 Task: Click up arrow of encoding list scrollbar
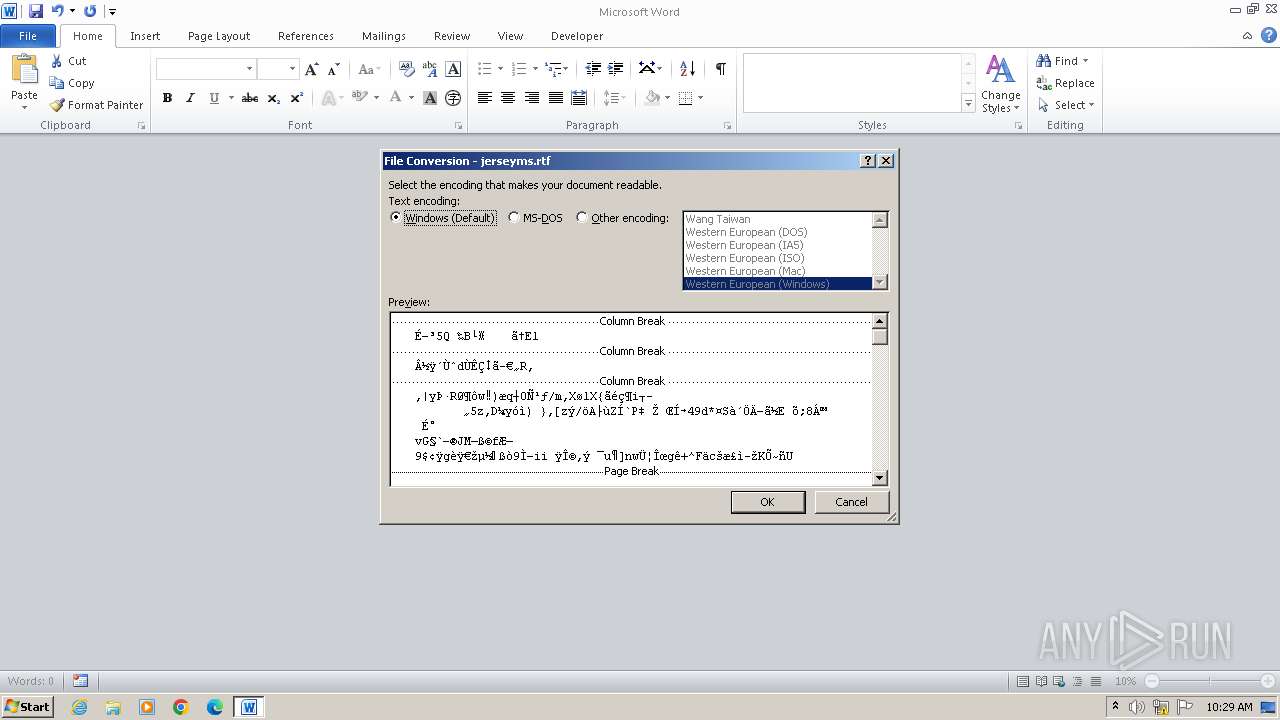(880, 220)
